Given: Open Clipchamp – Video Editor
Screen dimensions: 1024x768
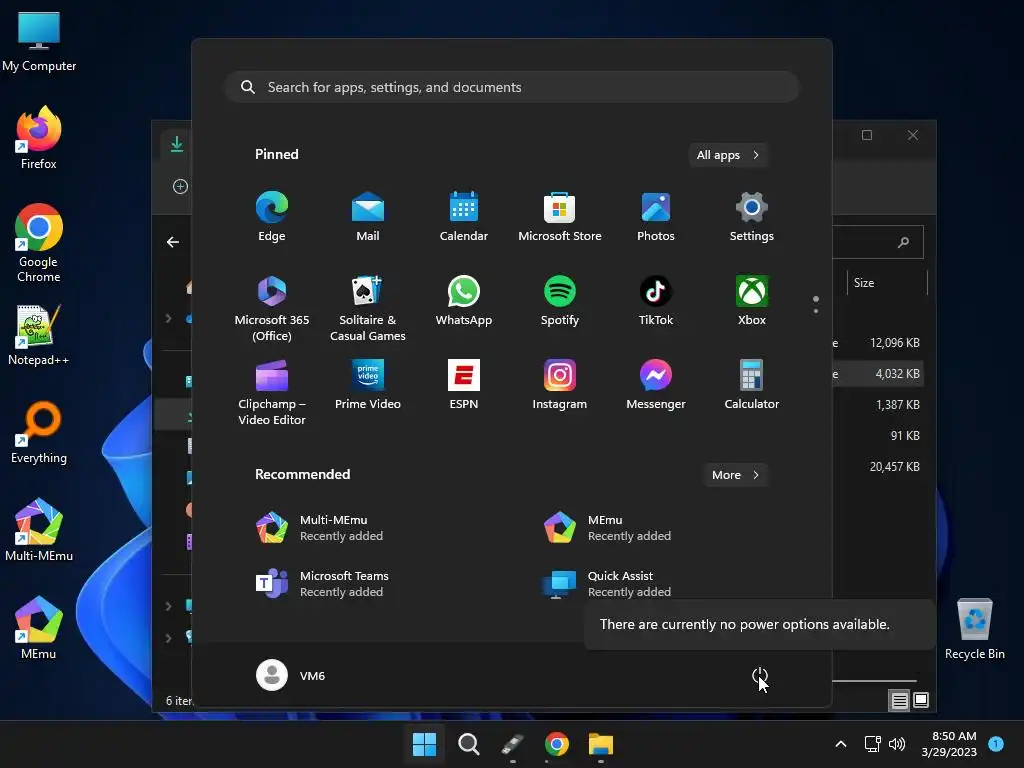Looking at the screenshot, I should tap(272, 392).
